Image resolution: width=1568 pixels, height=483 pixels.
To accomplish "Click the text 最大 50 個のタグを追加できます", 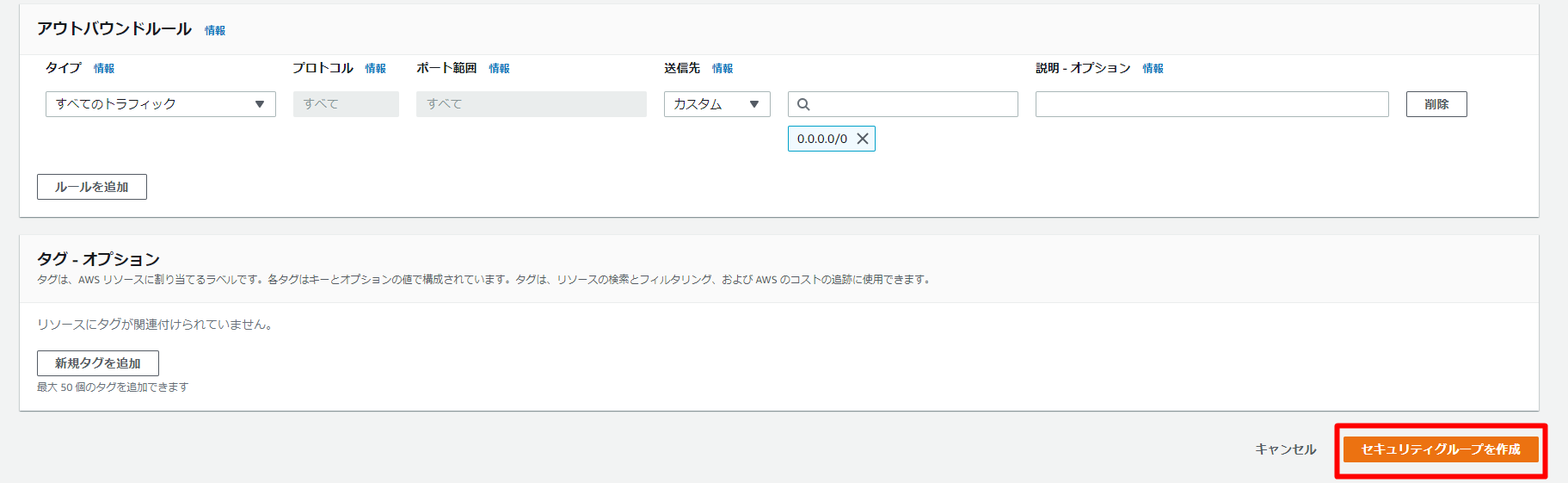I will 113,387.
